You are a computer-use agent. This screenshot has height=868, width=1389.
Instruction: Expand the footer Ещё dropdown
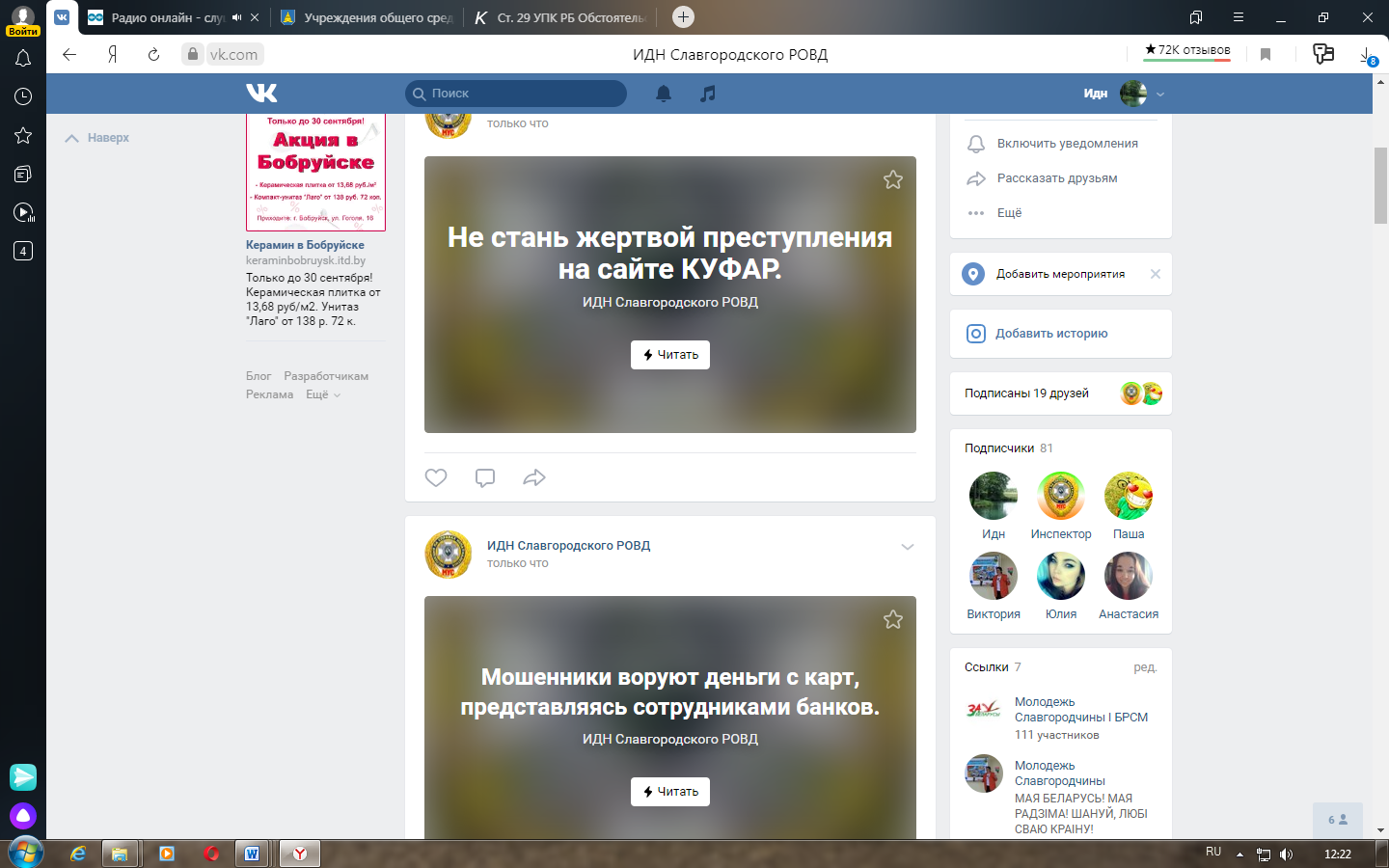tap(323, 394)
